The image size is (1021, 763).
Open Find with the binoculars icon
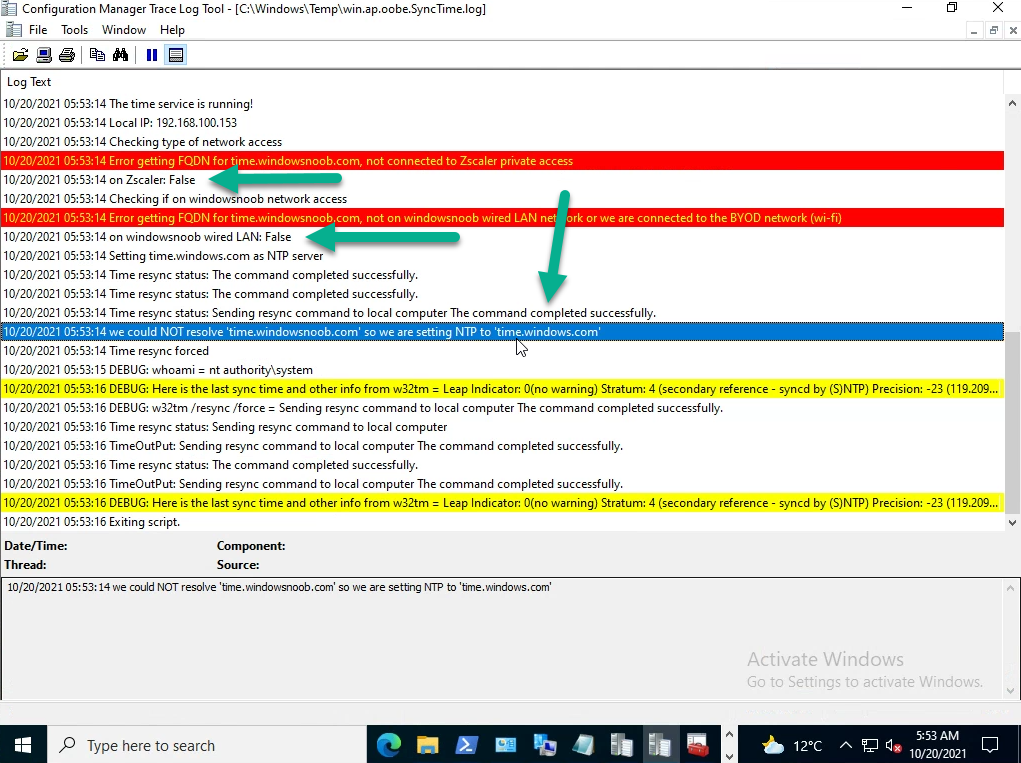point(120,55)
